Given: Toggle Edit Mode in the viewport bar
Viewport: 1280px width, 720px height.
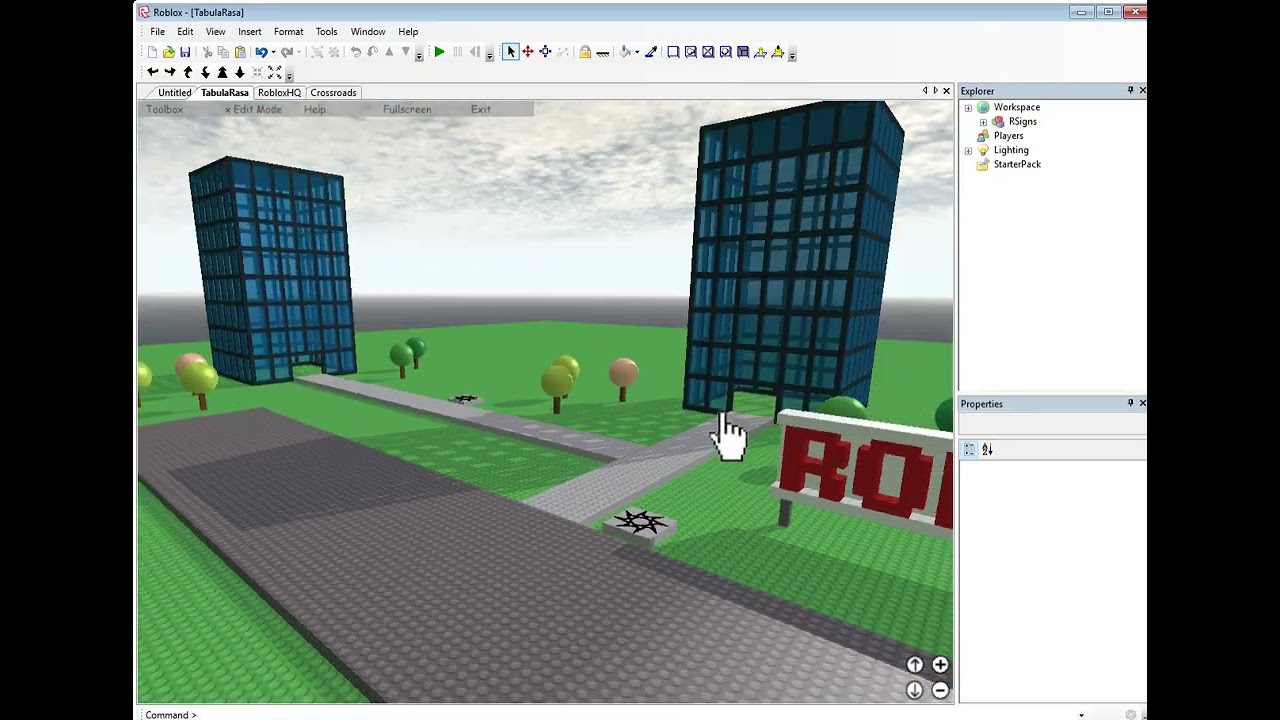Looking at the screenshot, I should (253, 109).
